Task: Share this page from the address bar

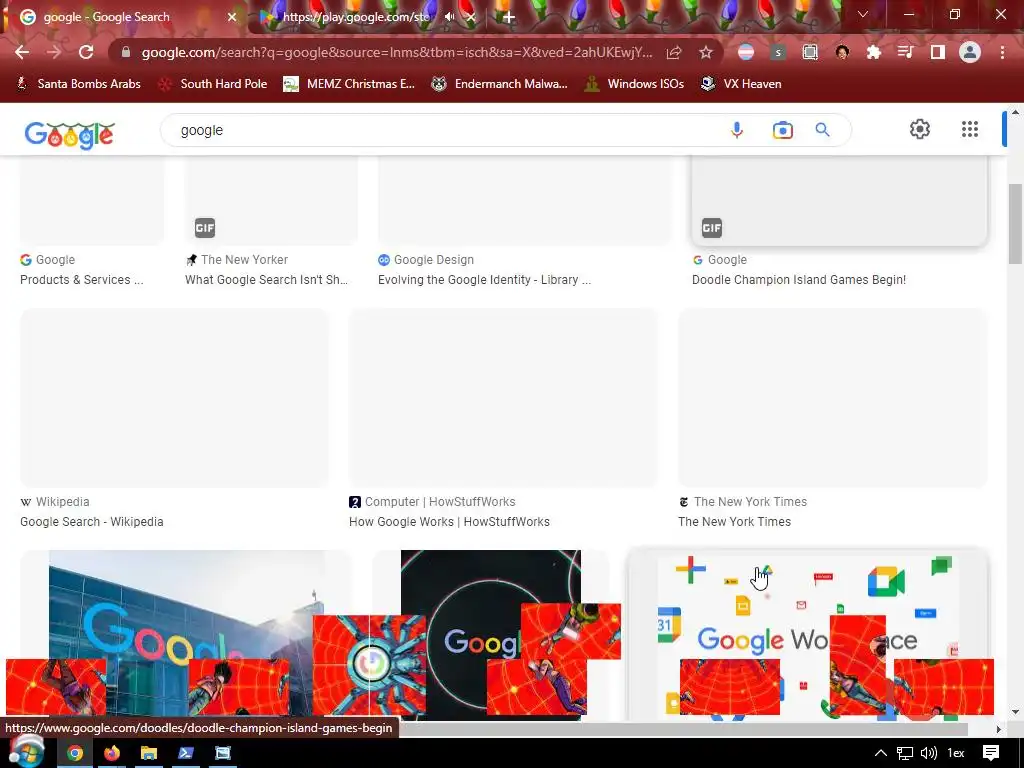Action: (674, 52)
